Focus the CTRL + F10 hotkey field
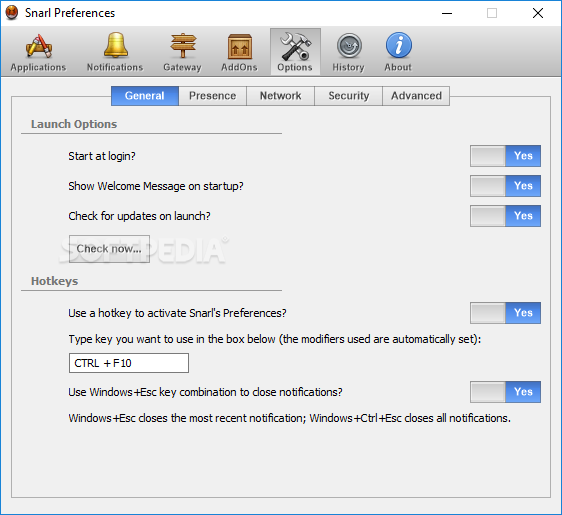Screen dimensions: 562x515 point(129,363)
